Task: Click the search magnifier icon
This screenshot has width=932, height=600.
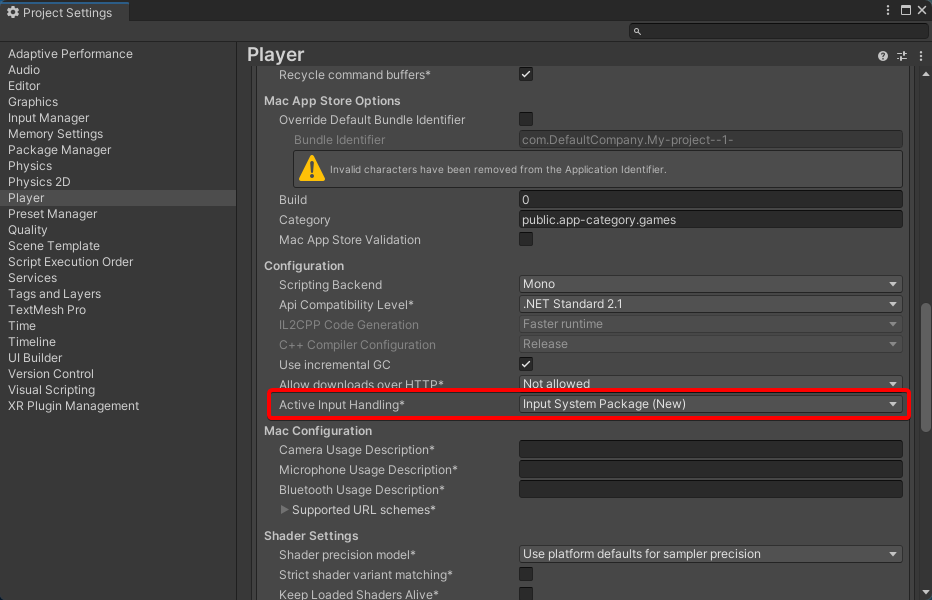Action: click(637, 32)
